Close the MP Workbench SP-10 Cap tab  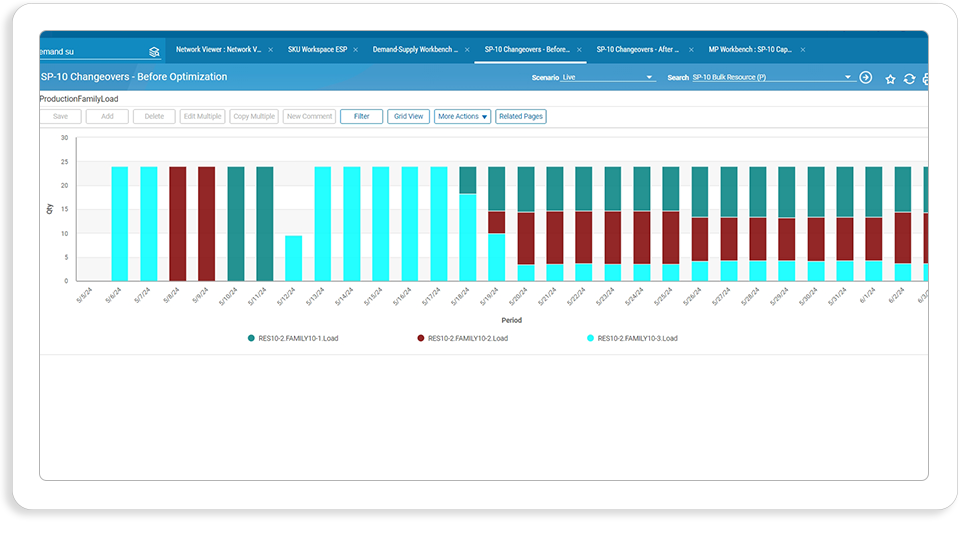click(803, 50)
